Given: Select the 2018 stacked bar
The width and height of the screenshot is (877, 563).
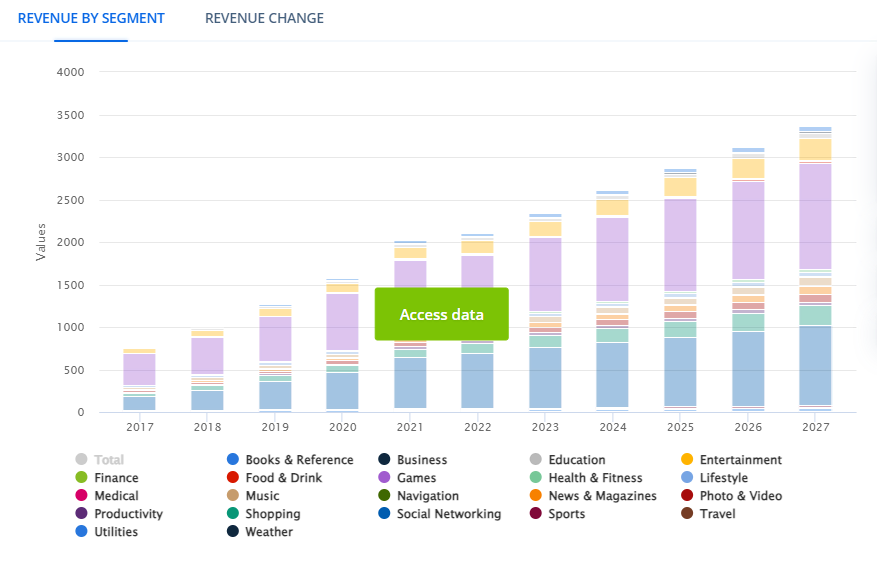Looking at the screenshot, I should [207, 371].
